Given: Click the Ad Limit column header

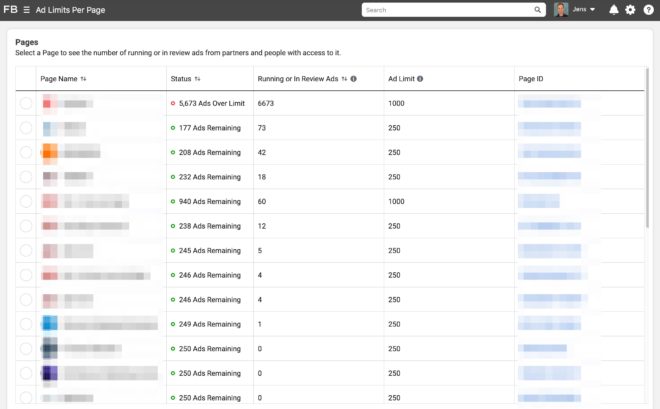Looking at the screenshot, I should click(x=401, y=79).
